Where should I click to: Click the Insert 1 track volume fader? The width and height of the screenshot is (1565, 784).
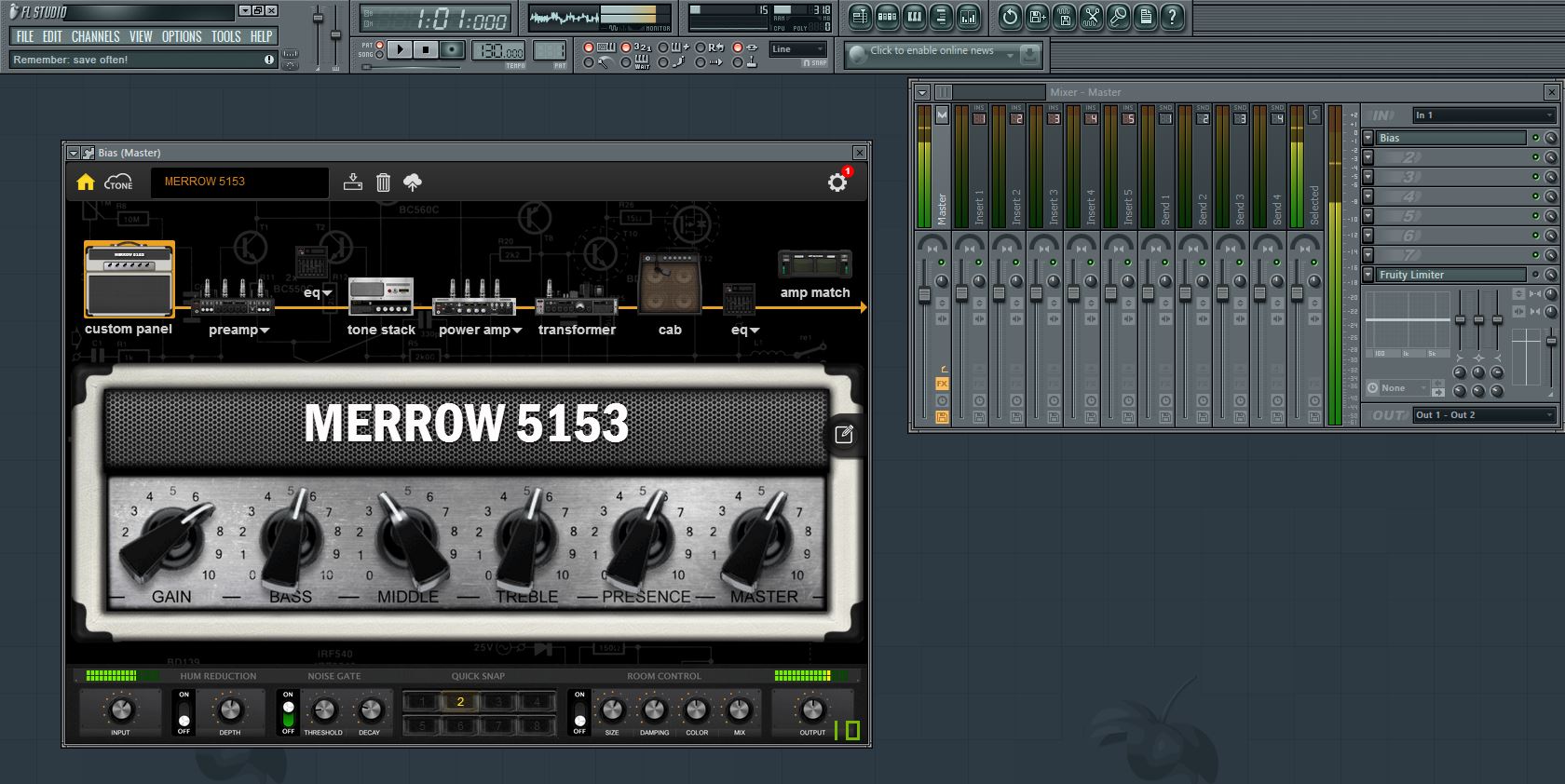point(961,294)
